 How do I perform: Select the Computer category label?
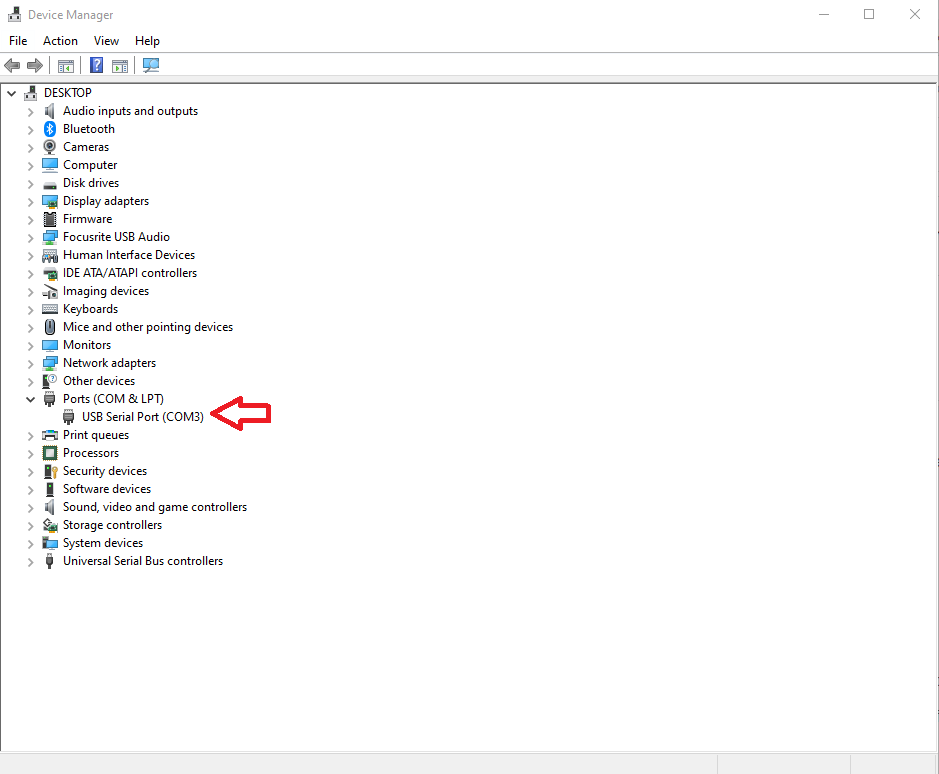click(x=90, y=165)
